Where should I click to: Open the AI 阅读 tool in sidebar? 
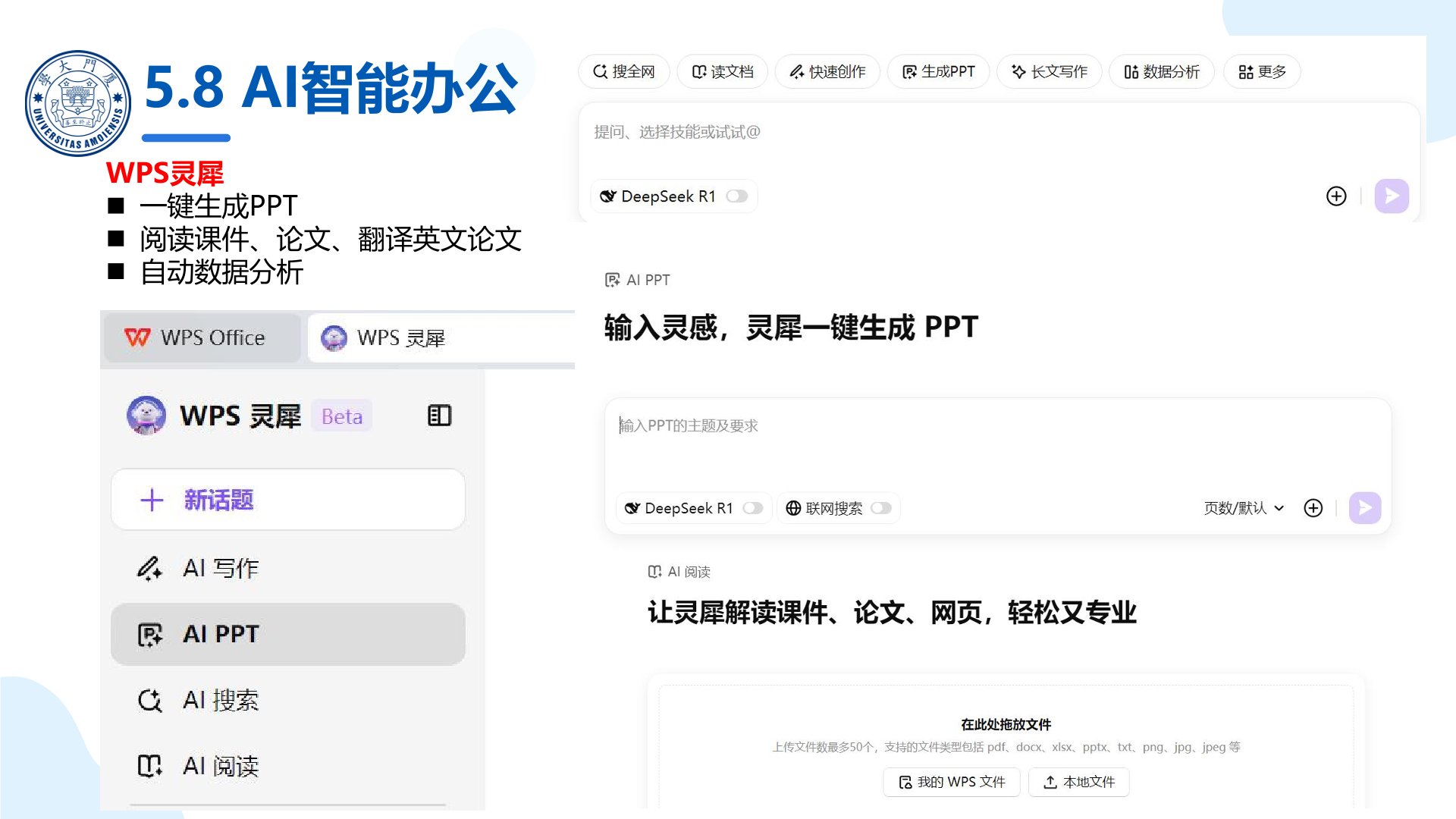pos(220,766)
